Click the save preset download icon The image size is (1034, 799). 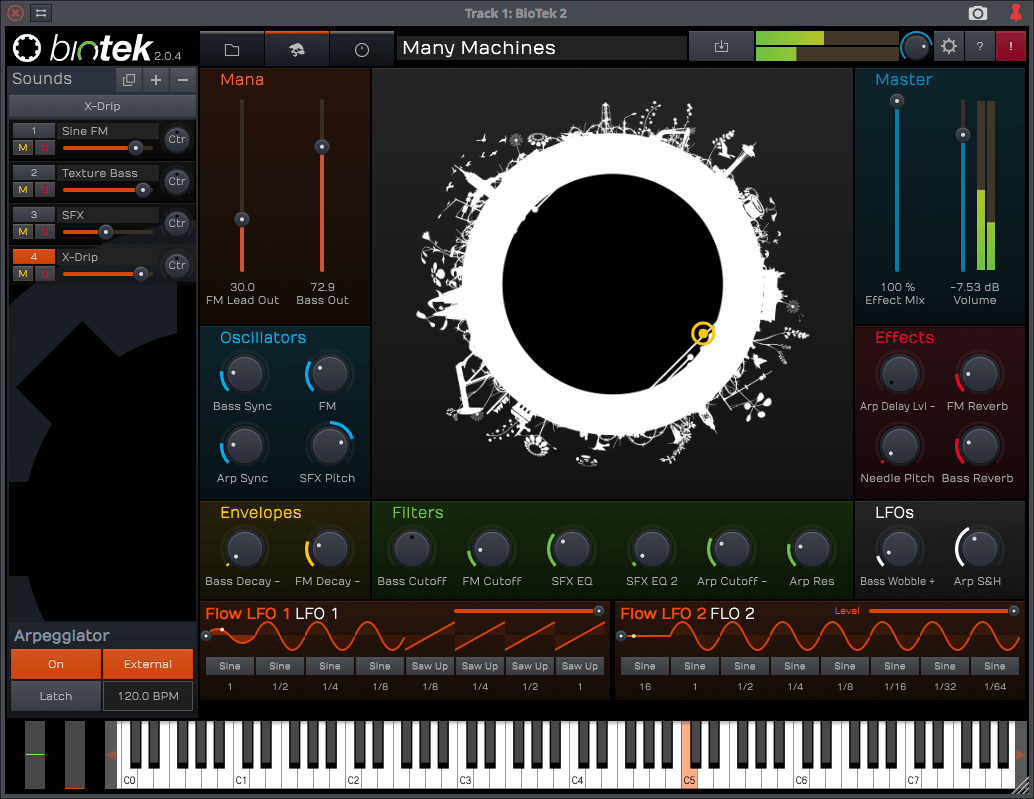click(x=721, y=47)
